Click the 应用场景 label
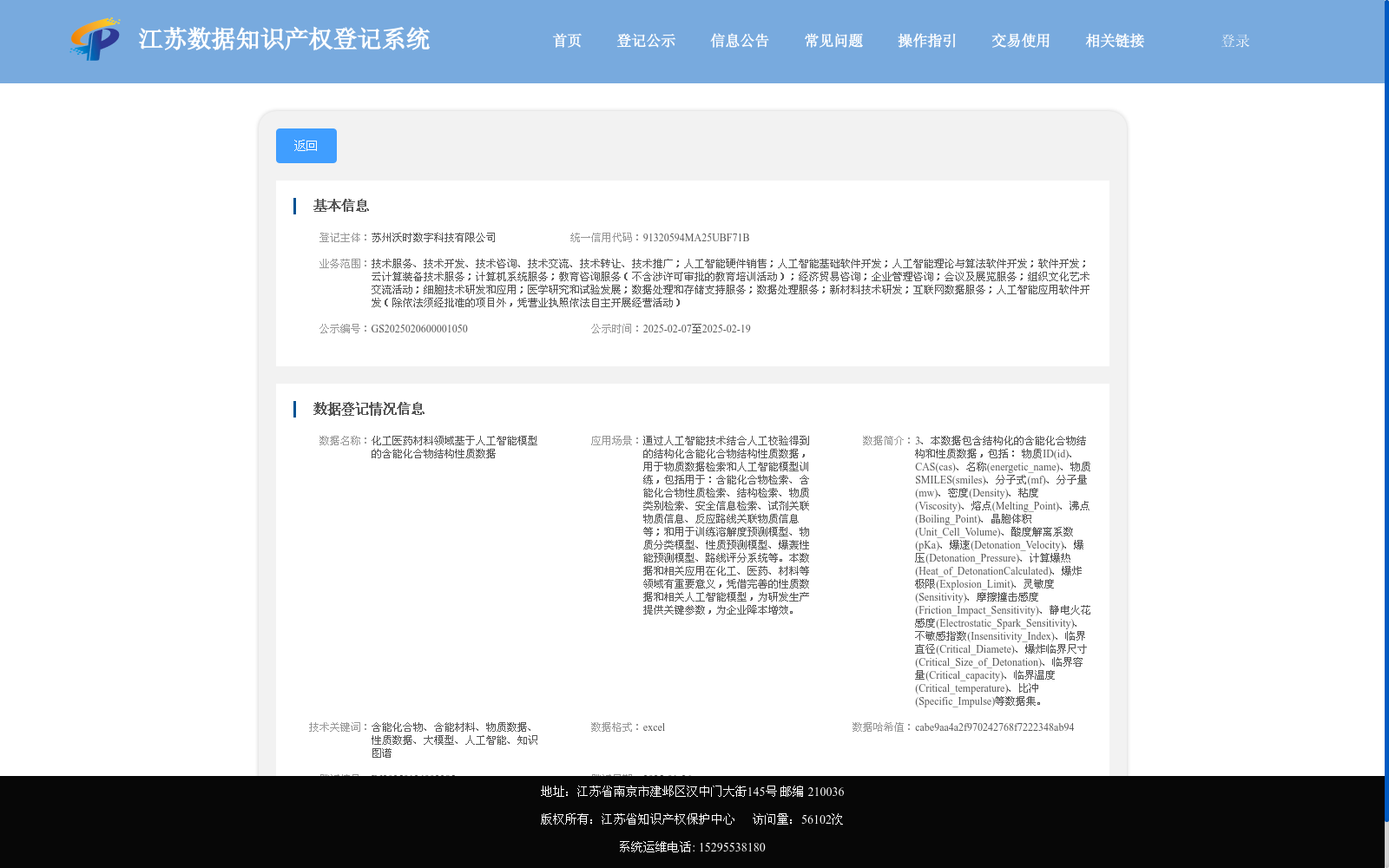Screen dimensions: 1389x868 (x=616, y=441)
